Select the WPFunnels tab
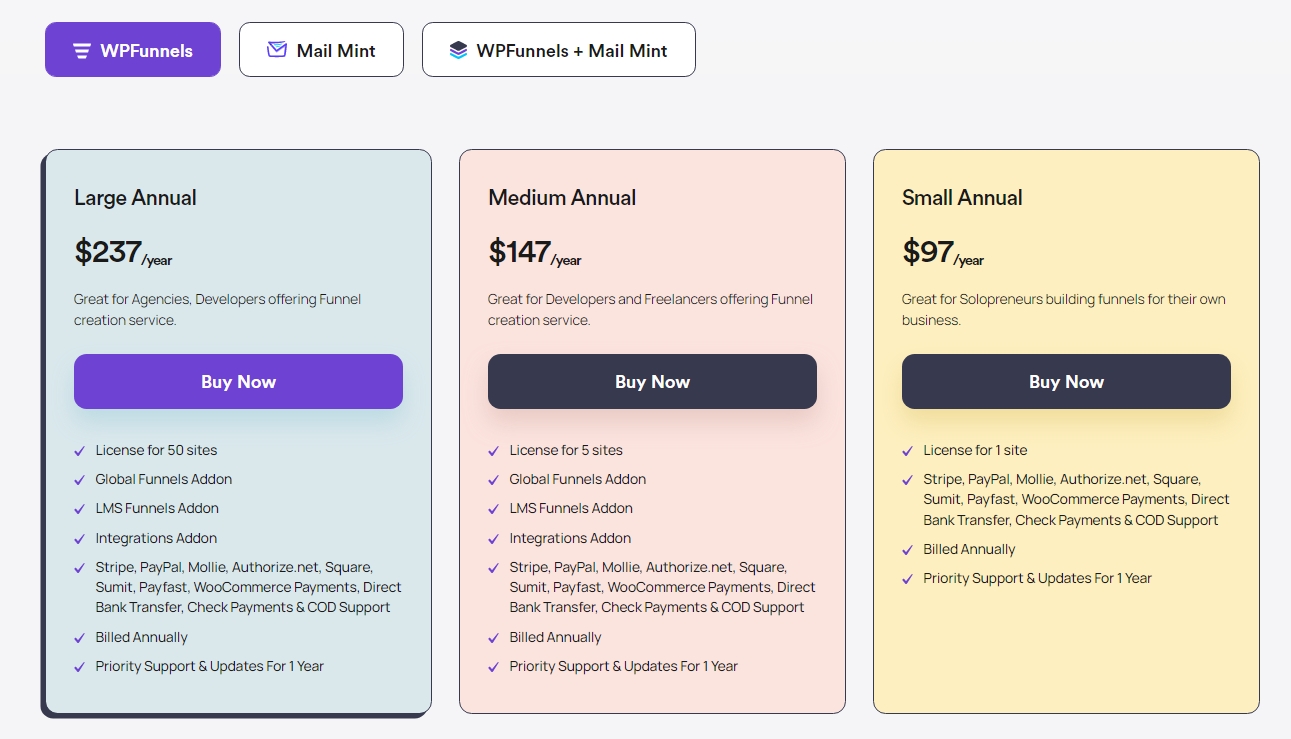Screen dimensions: 1291x739 point(133,50)
